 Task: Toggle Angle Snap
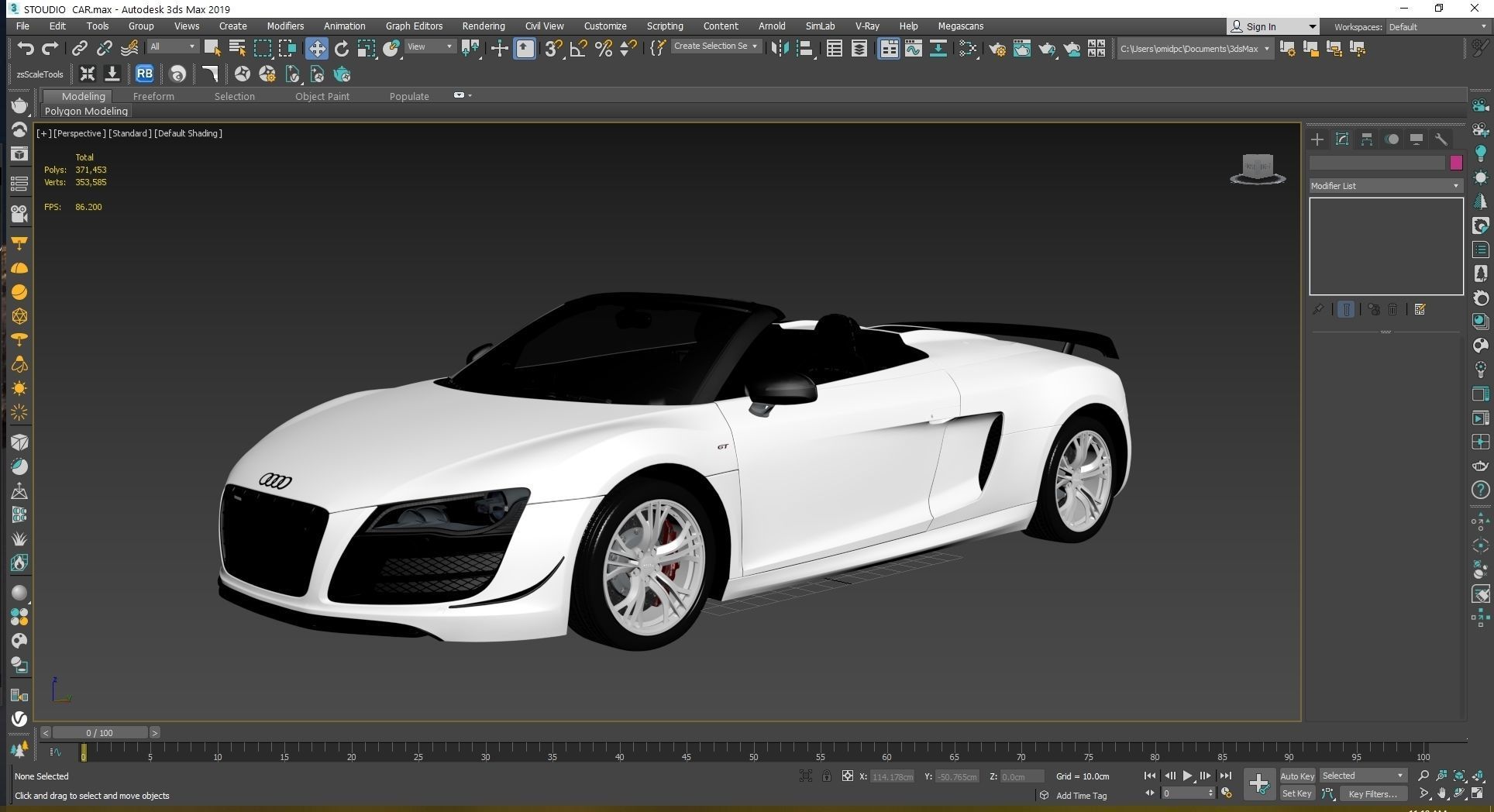[578, 48]
